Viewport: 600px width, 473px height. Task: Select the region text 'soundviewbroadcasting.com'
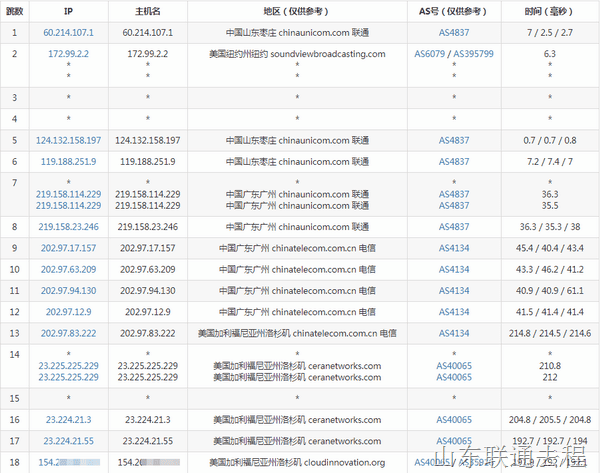[328, 54]
